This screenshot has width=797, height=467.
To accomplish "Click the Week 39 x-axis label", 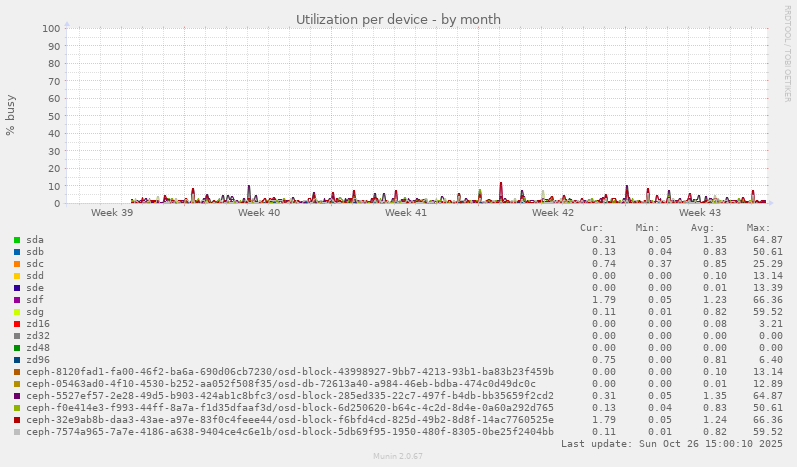I will pyautogui.click(x=112, y=213).
